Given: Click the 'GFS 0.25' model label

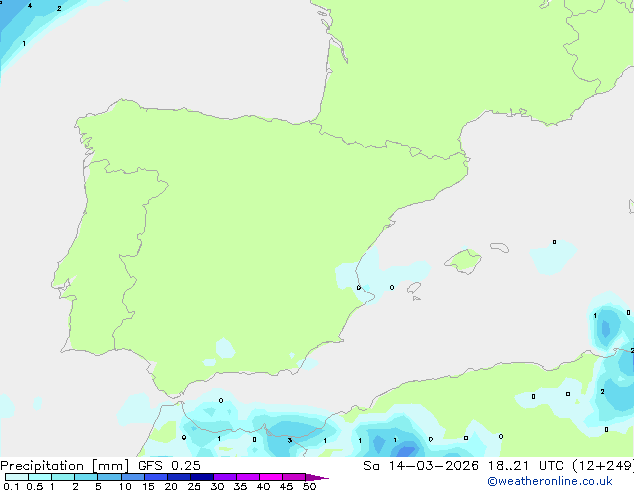Looking at the screenshot, I should click(169, 466).
